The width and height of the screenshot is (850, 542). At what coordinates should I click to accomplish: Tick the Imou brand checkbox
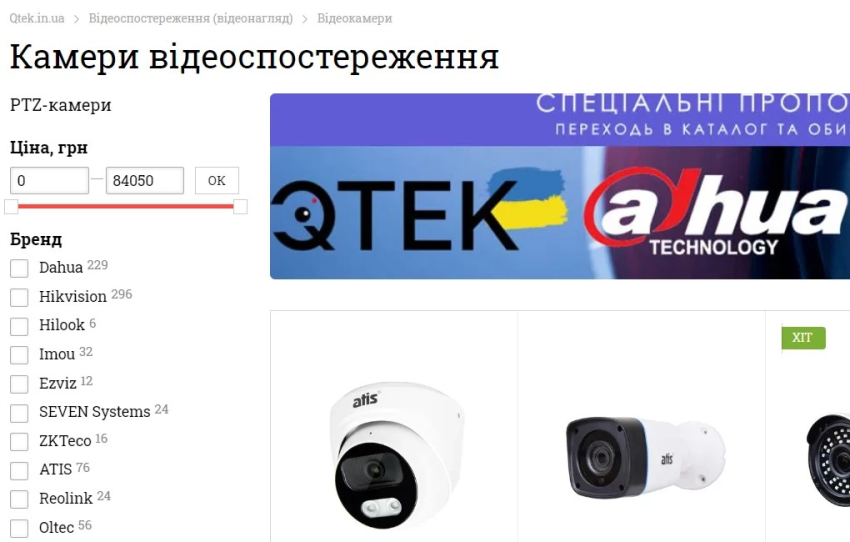(x=19, y=354)
